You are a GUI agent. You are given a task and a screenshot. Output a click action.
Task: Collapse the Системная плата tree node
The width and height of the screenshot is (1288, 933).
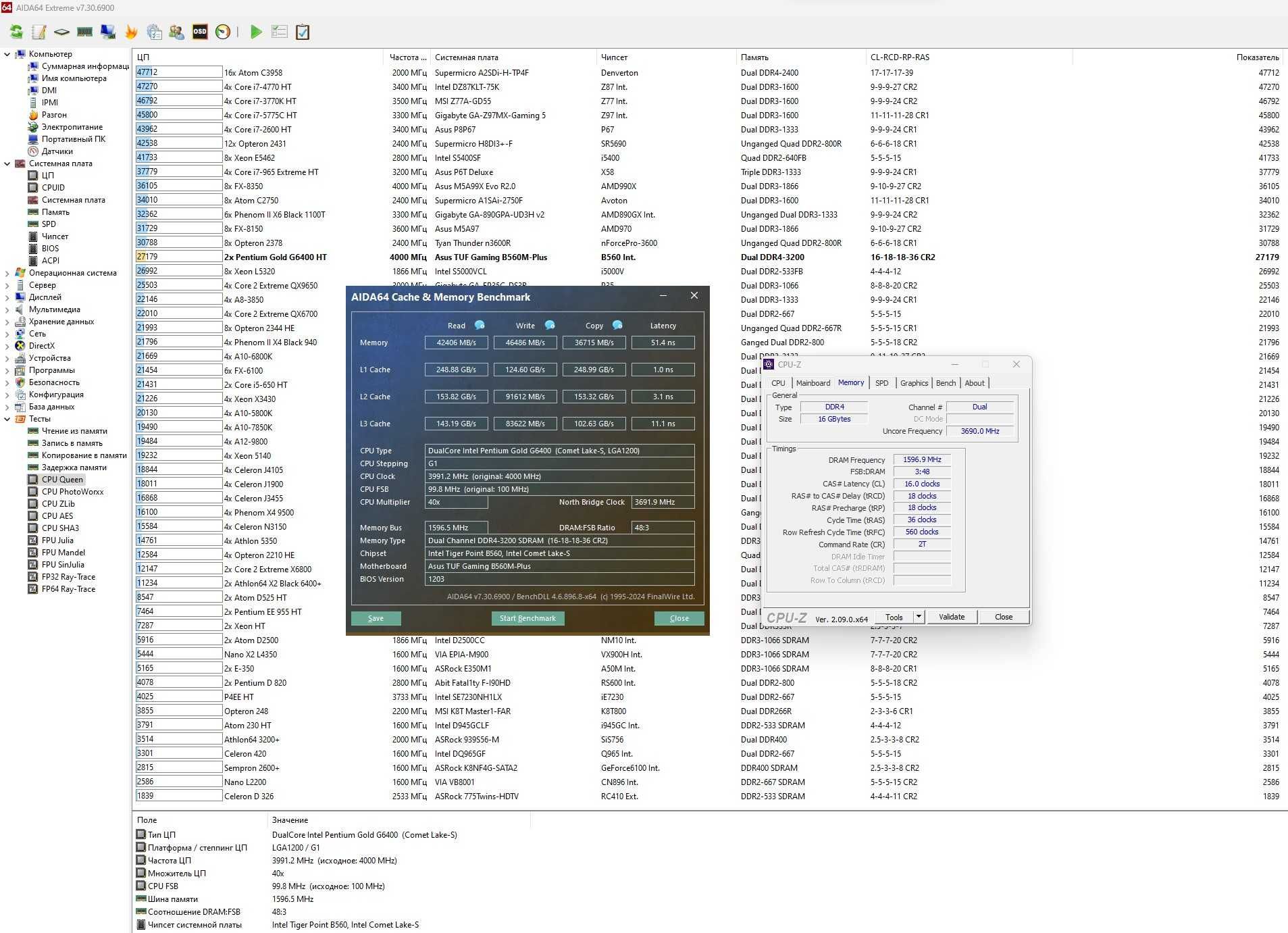click(7, 163)
